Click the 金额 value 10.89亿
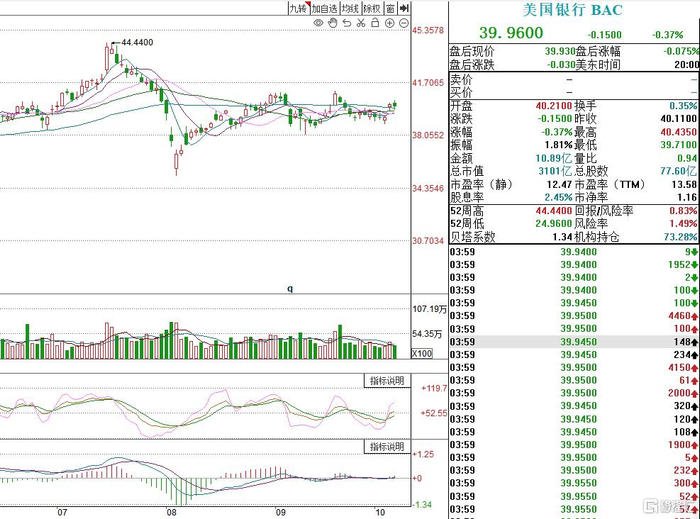The image size is (700, 519). click(x=554, y=158)
